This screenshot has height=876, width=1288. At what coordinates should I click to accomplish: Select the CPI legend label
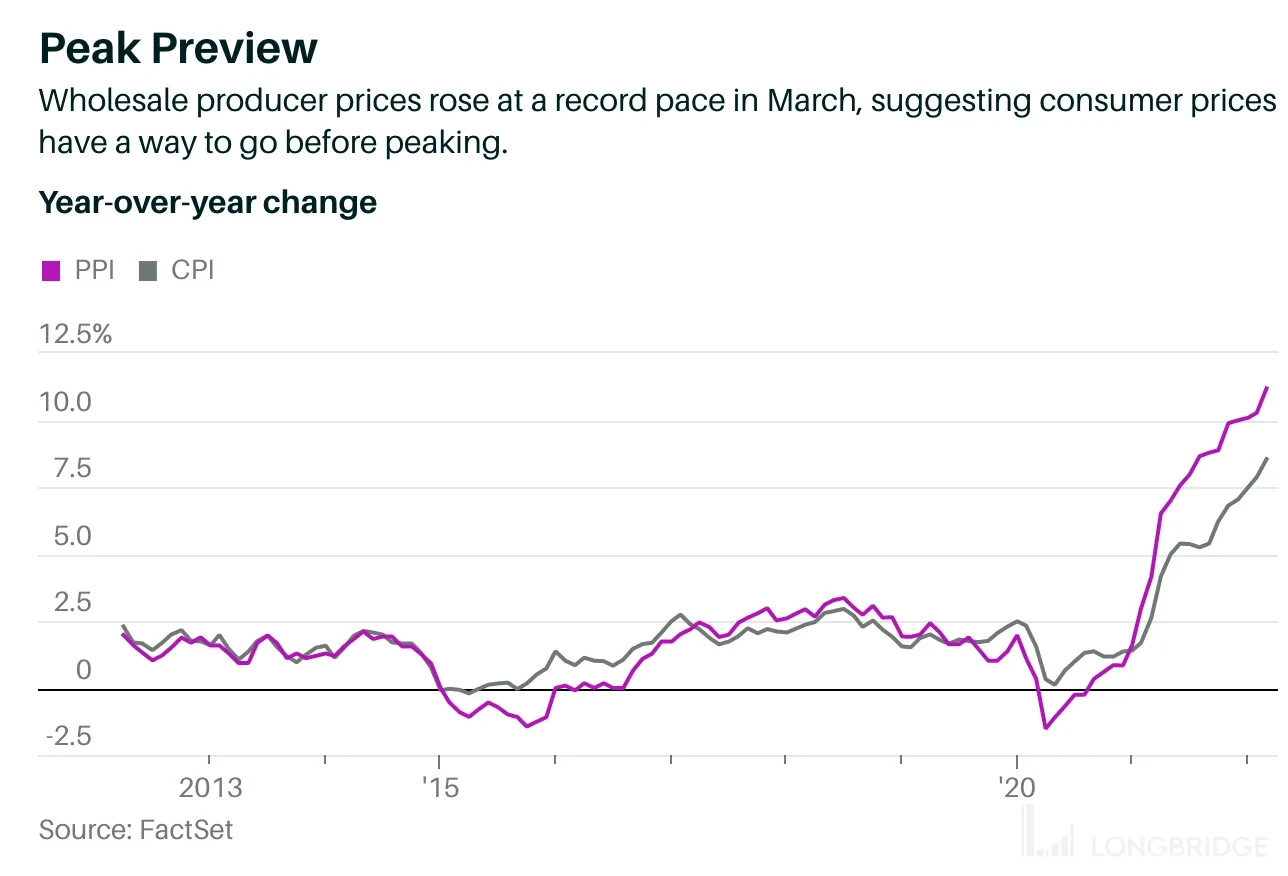193,271
